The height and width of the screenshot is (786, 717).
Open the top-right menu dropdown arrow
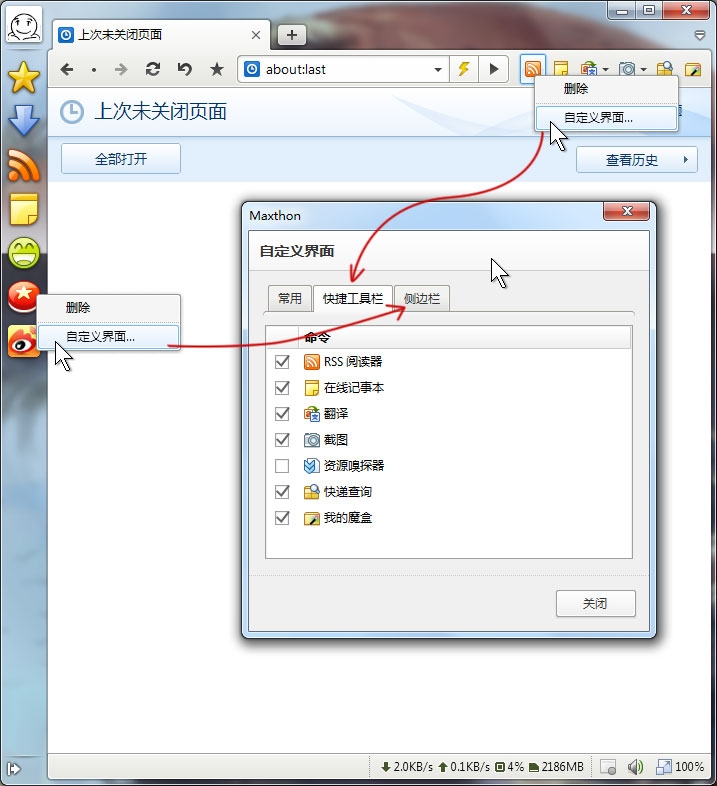coord(700,35)
